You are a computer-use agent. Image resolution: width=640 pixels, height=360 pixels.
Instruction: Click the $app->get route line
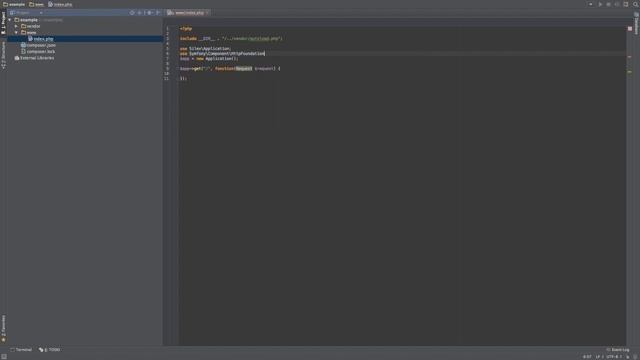pos(230,69)
